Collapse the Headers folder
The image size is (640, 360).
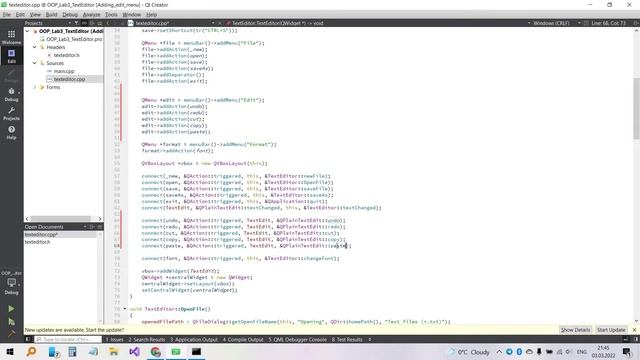[34, 47]
